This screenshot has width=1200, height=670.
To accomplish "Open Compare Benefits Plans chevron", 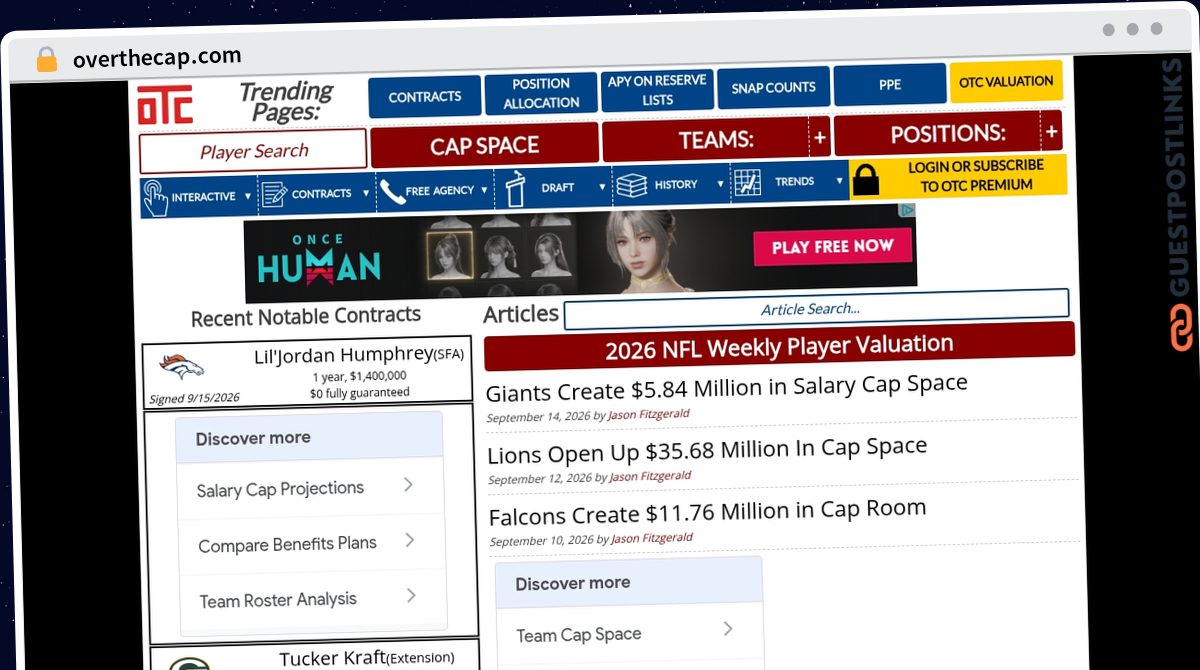I will [x=410, y=540].
